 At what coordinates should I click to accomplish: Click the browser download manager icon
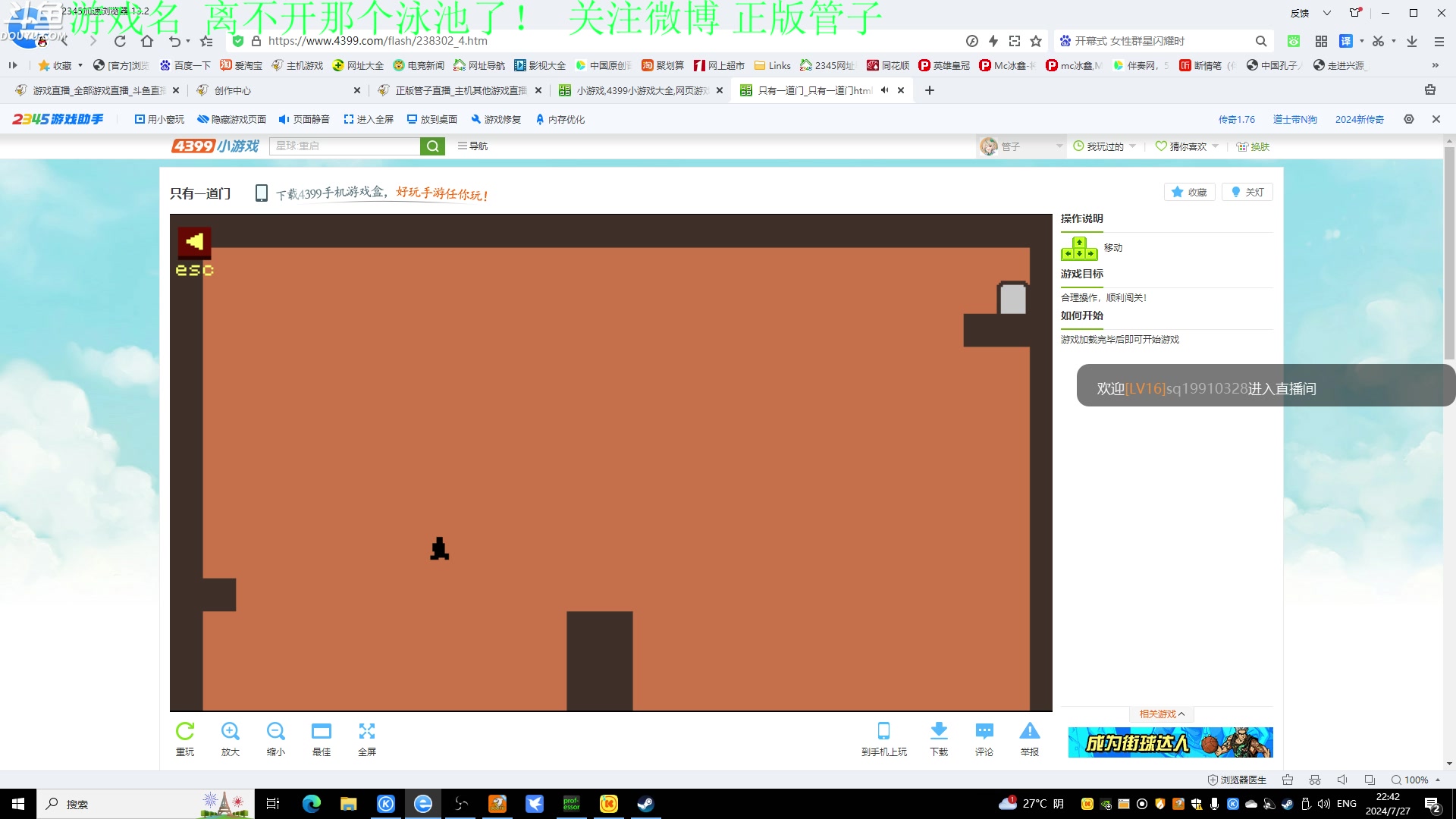(x=1412, y=41)
